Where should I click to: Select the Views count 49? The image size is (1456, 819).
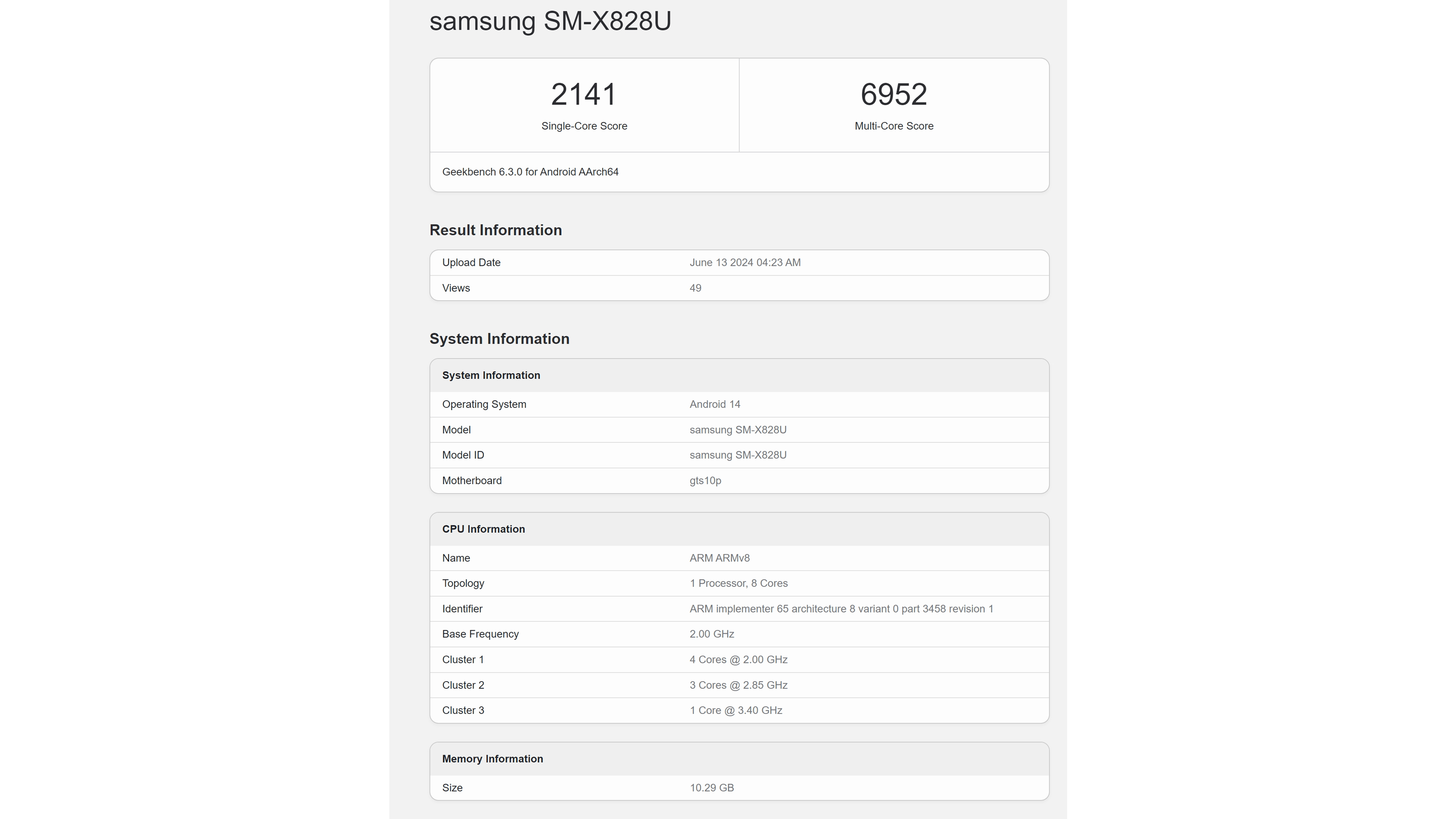click(x=695, y=288)
